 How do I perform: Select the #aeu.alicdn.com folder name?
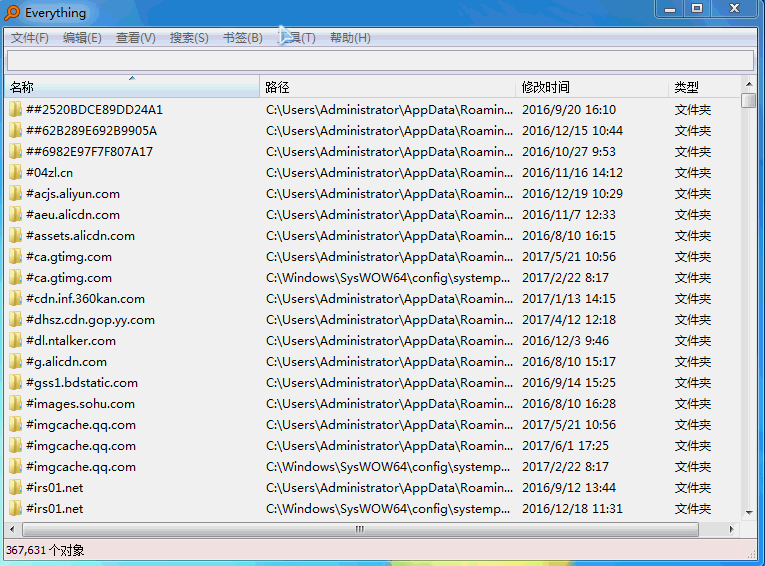pos(73,215)
